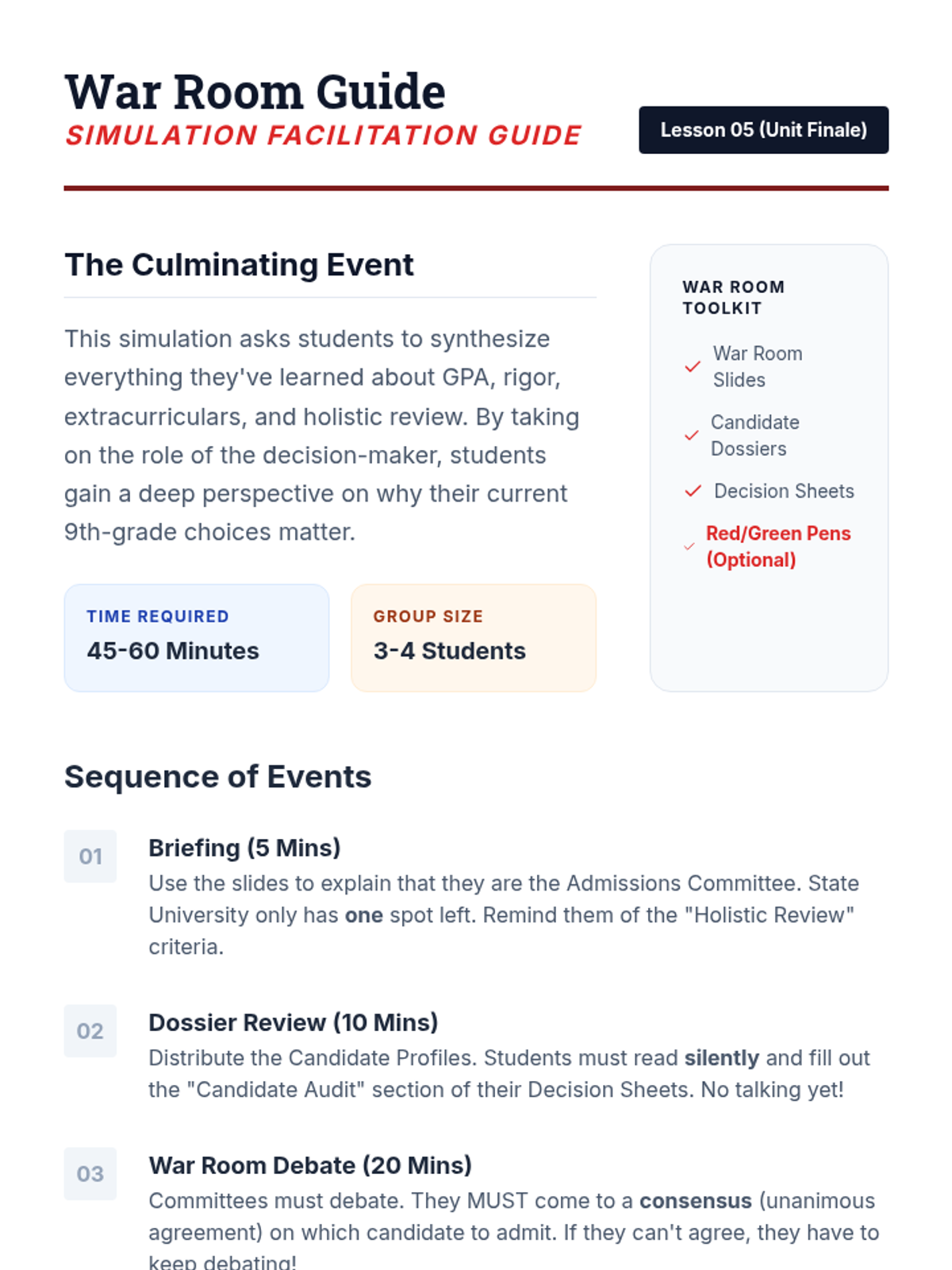Click the Sequence of Events heading
This screenshot has width=952, height=1270.
coord(218,776)
